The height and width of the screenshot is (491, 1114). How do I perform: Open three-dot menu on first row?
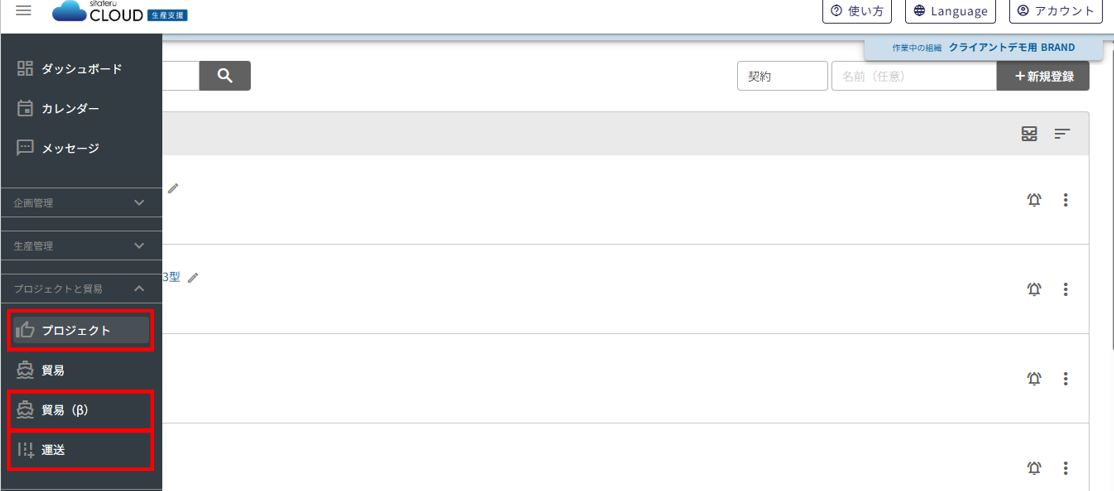tap(1066, 200)
